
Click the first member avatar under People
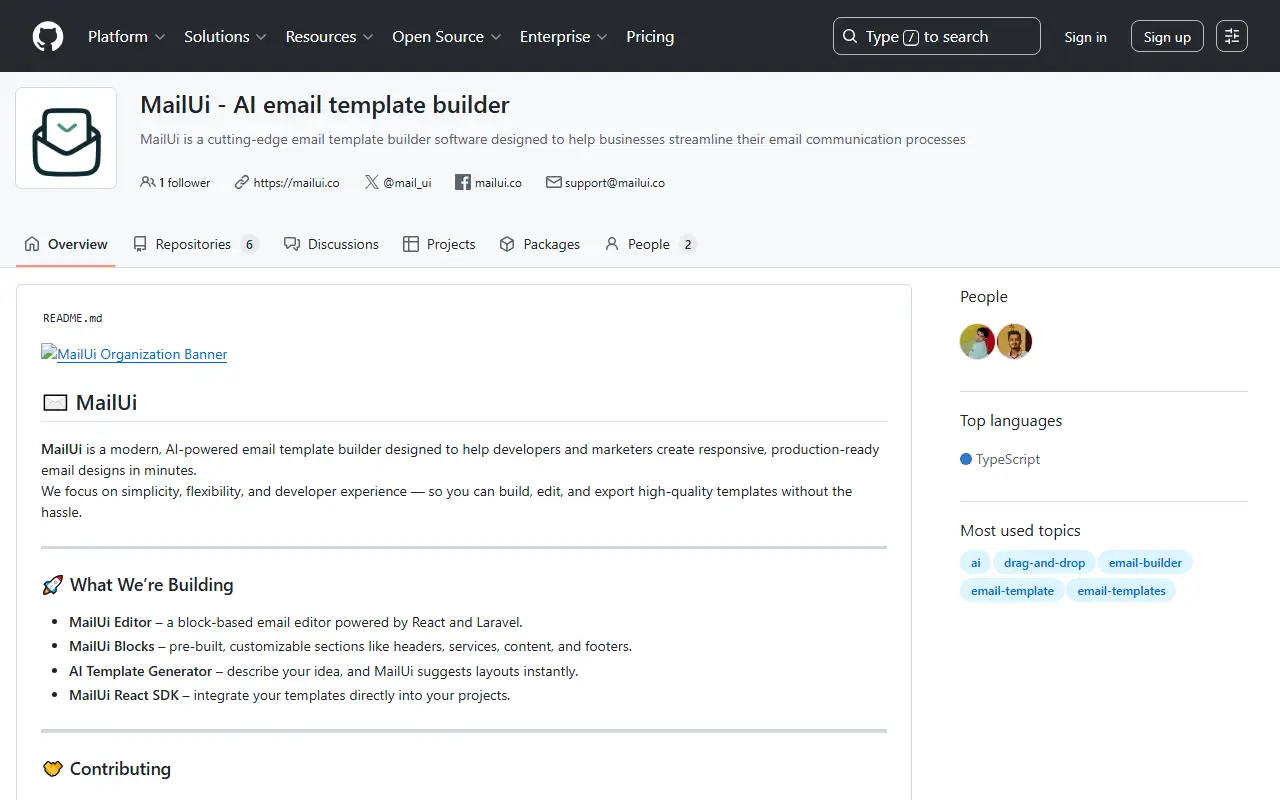click(977, 342)
